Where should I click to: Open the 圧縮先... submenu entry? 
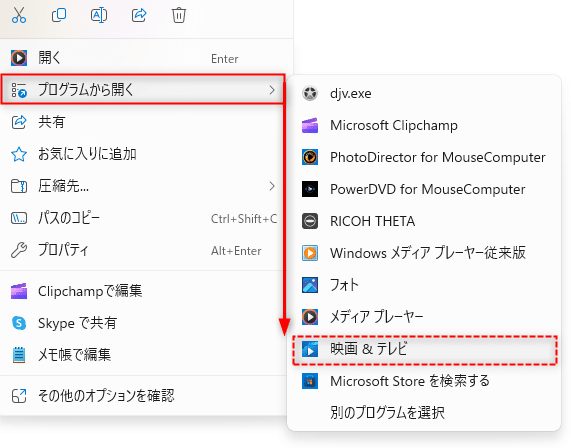(143, 186)
